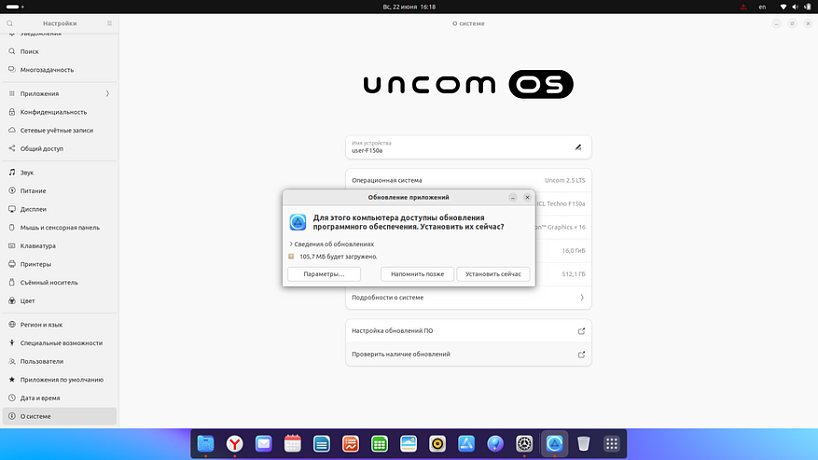Open the Settings hamburger menu
This screenshot has width=818, height=460.
click(x=107, y=22)
